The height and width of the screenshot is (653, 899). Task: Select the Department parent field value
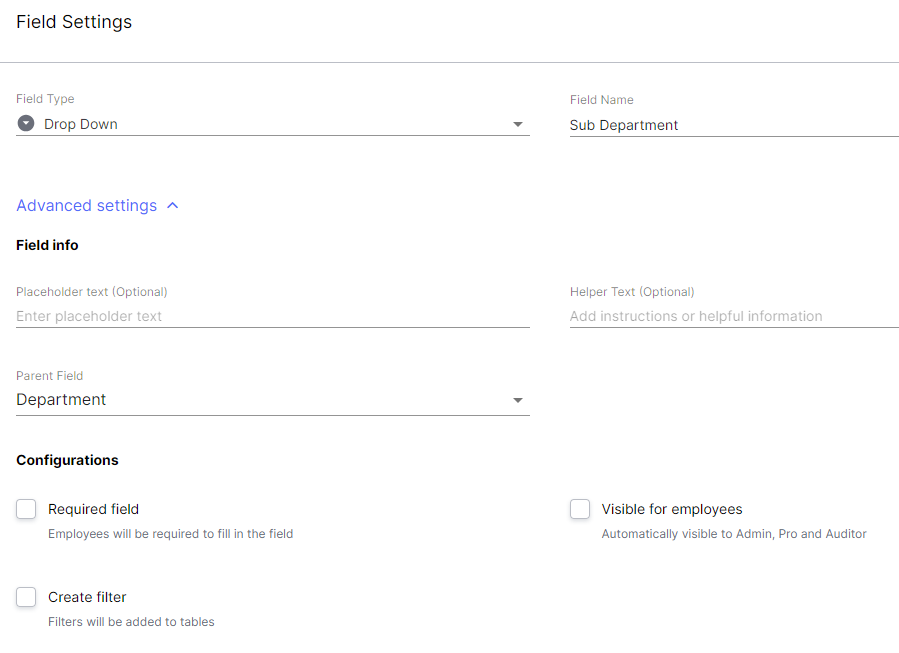pos(61,400)
